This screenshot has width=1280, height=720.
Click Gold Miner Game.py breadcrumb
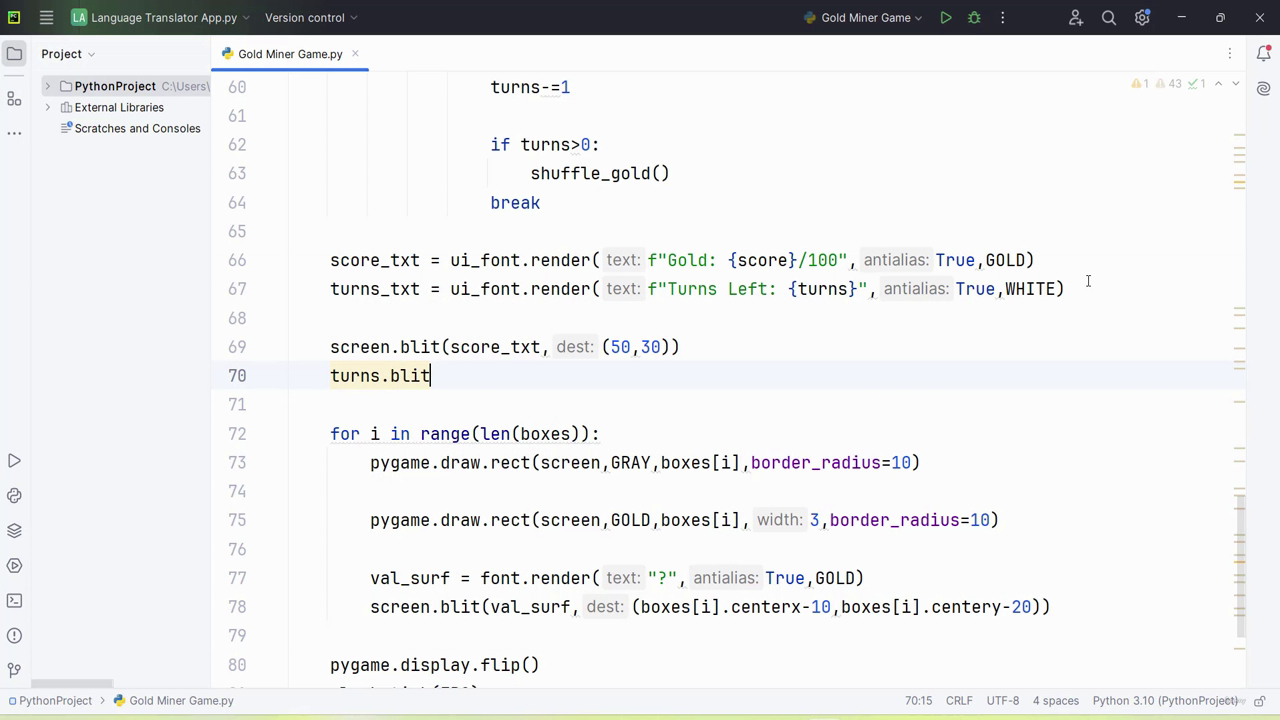pyautogui.click(x=173, y=701)
